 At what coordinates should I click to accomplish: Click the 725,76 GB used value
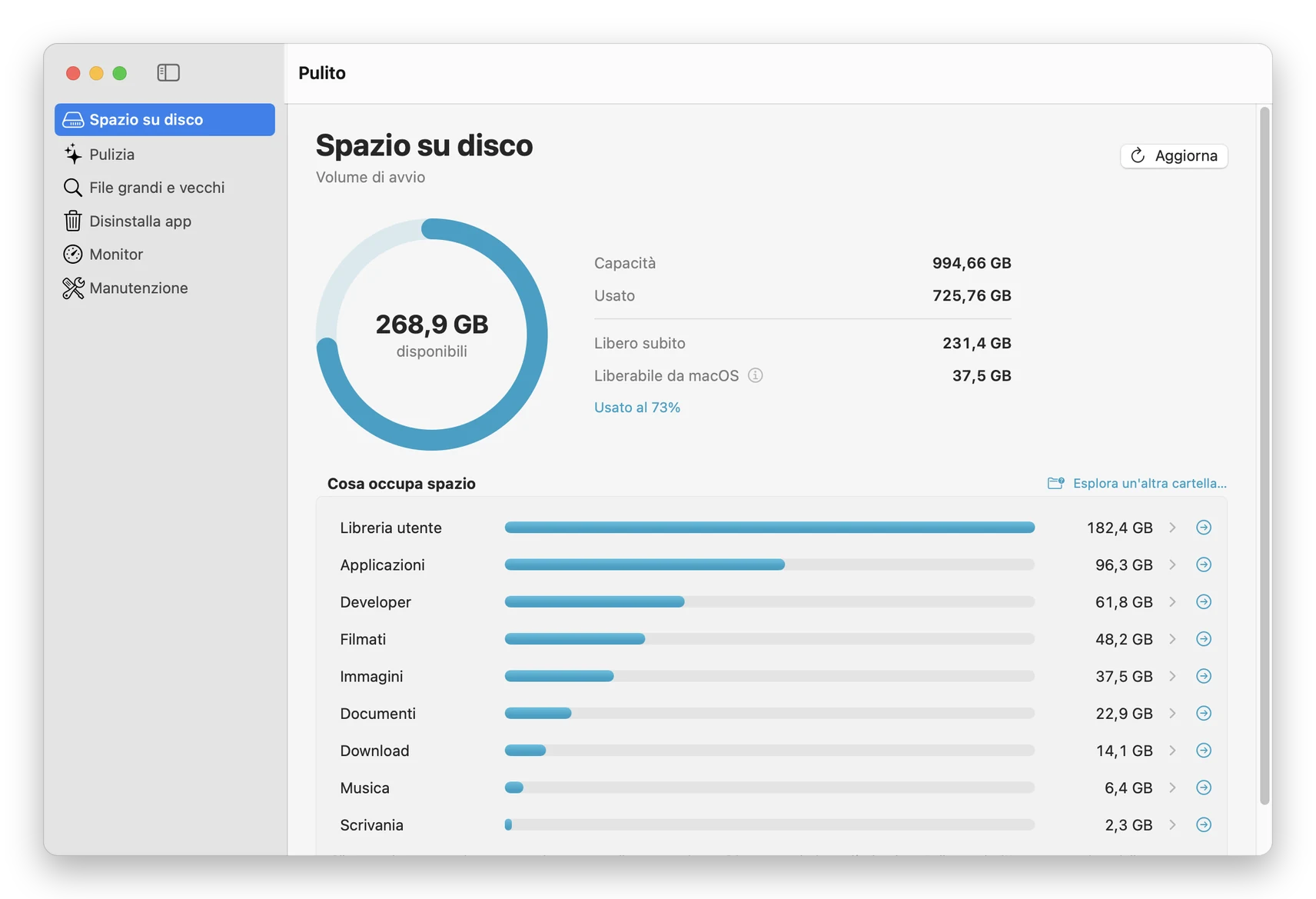(x=972, y=295)
